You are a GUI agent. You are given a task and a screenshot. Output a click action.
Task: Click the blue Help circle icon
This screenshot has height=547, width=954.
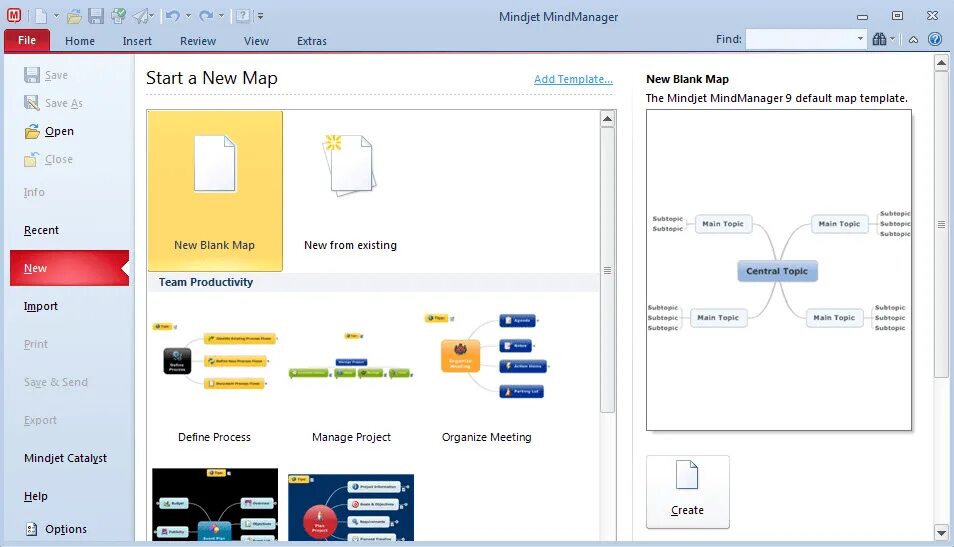pos(935,39)
